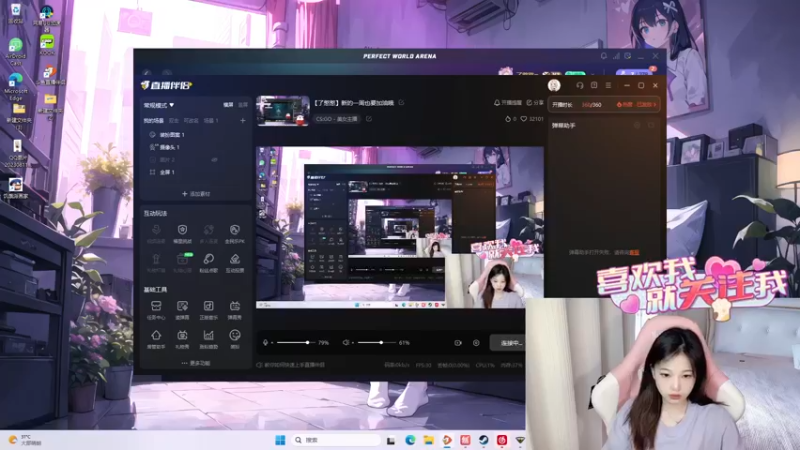
Task: Open the 弹幕秀 danmaku show tool
Action: 235,310
